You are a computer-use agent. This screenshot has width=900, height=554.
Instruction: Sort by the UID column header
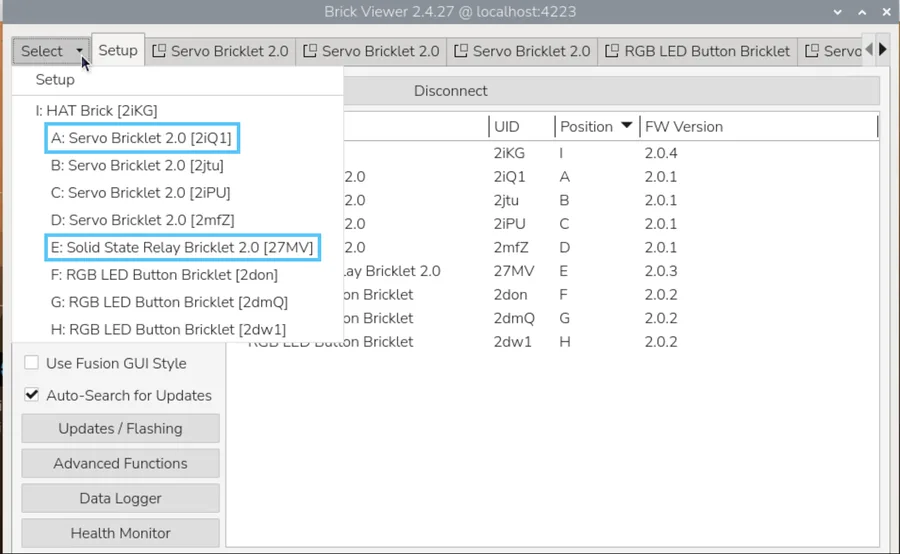[x=522, y=127]
